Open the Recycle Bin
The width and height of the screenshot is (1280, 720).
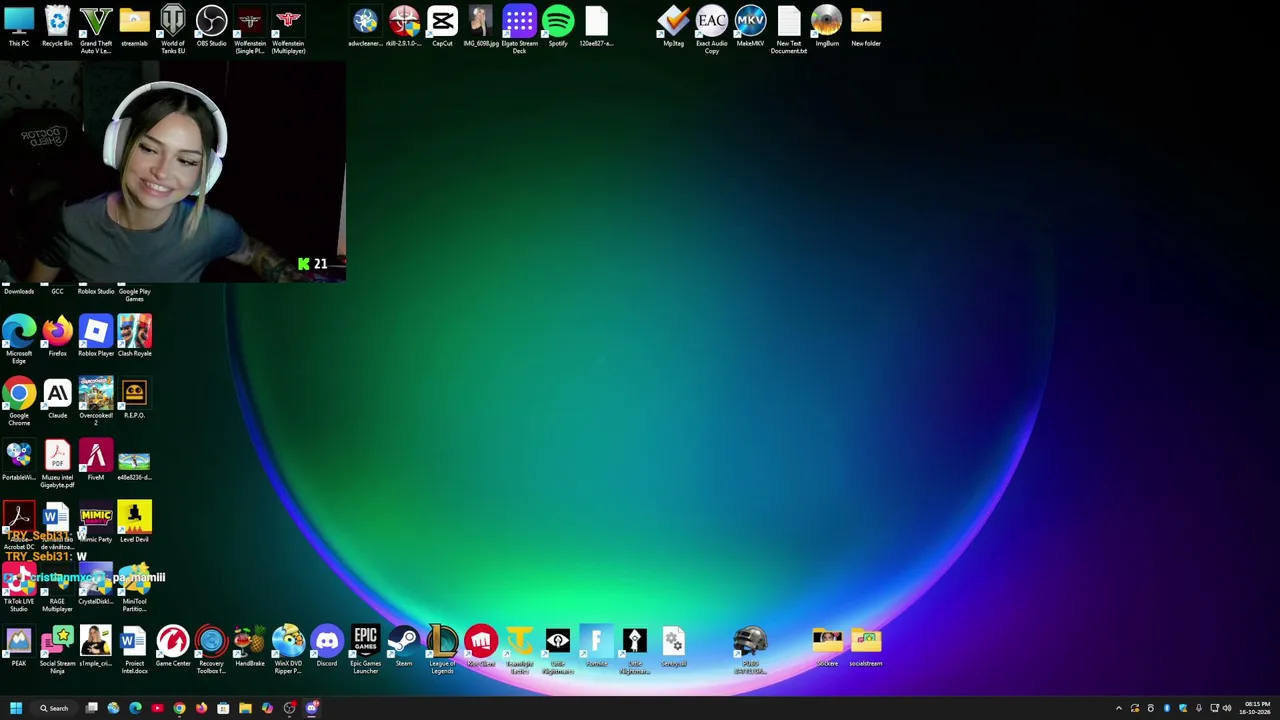tap(57, 26)
